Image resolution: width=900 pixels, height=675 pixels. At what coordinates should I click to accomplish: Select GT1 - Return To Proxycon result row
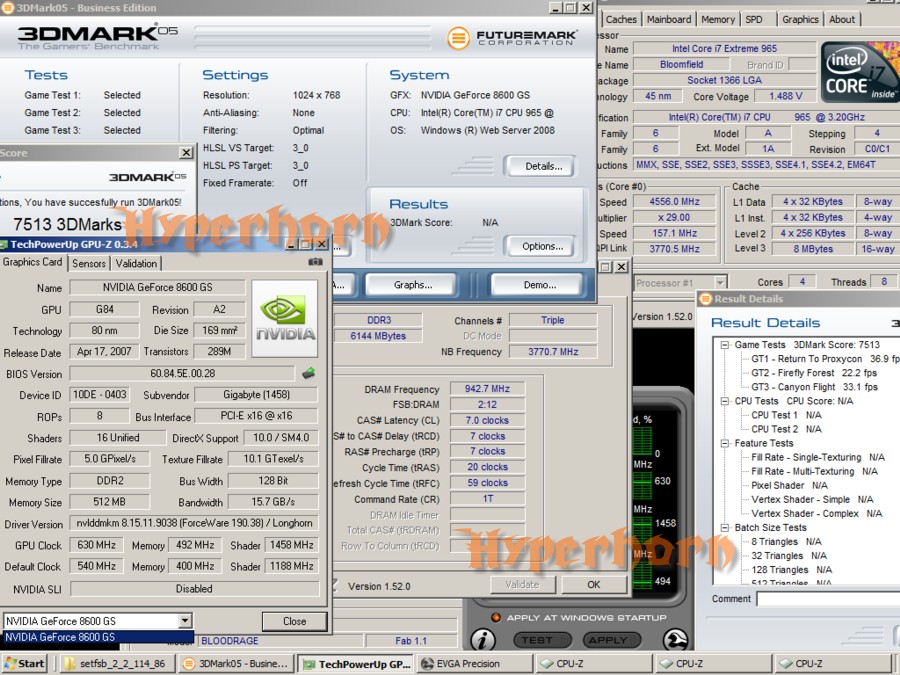[x=825, y=359]
